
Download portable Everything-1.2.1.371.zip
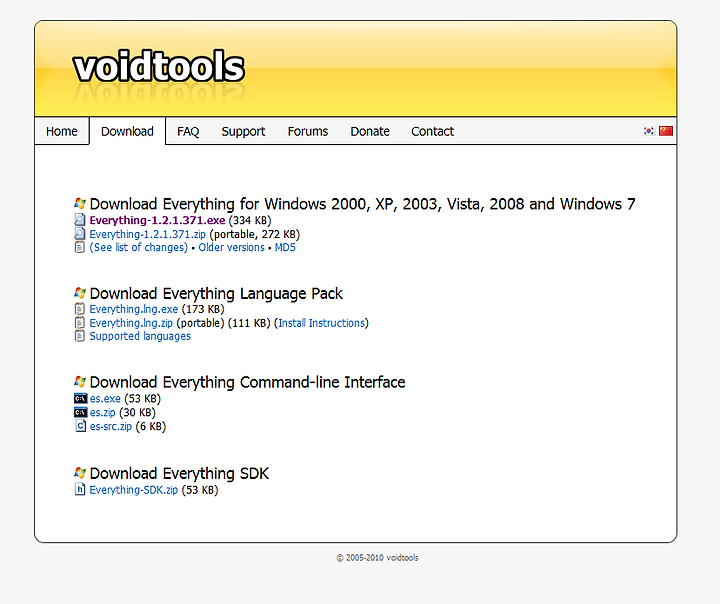(x=147, y=234)
